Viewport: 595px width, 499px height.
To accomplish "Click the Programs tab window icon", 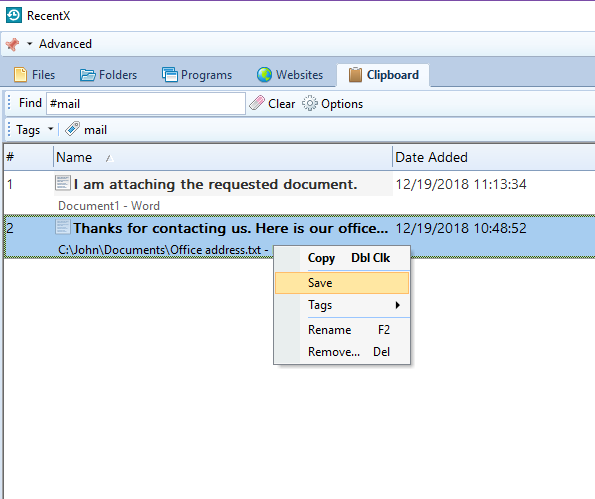I will pos(170,75).
